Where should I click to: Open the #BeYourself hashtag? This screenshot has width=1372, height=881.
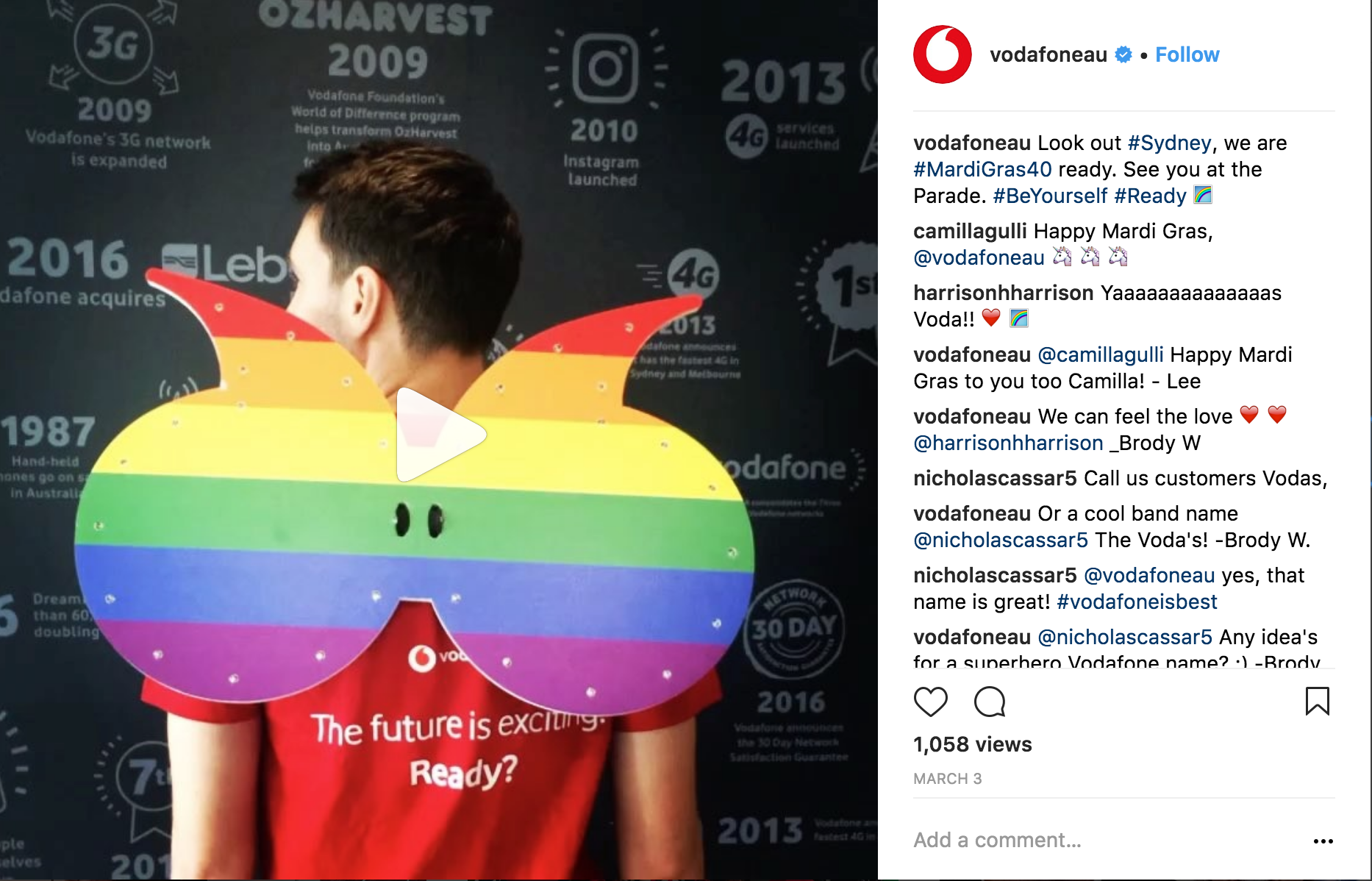tap(1049, 196)
